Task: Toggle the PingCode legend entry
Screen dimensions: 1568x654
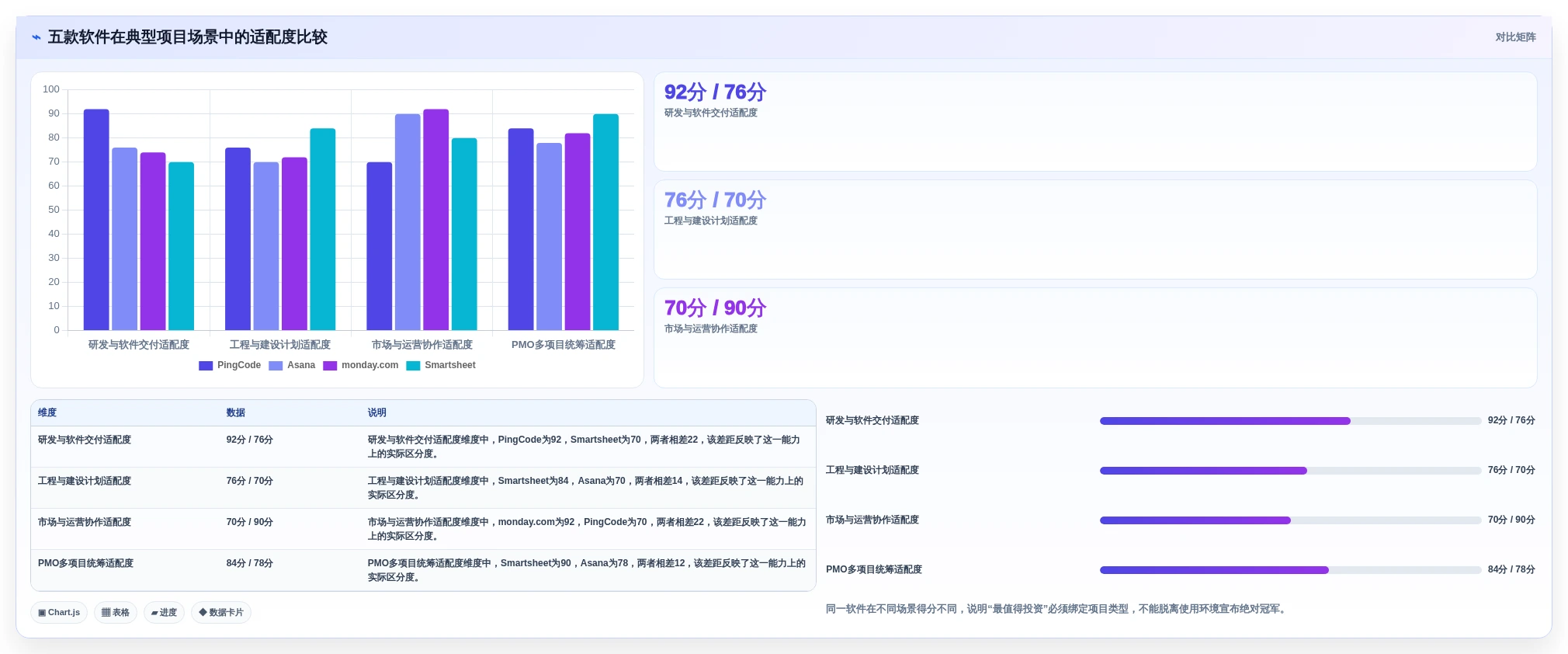Action: [x=230, y=365]
